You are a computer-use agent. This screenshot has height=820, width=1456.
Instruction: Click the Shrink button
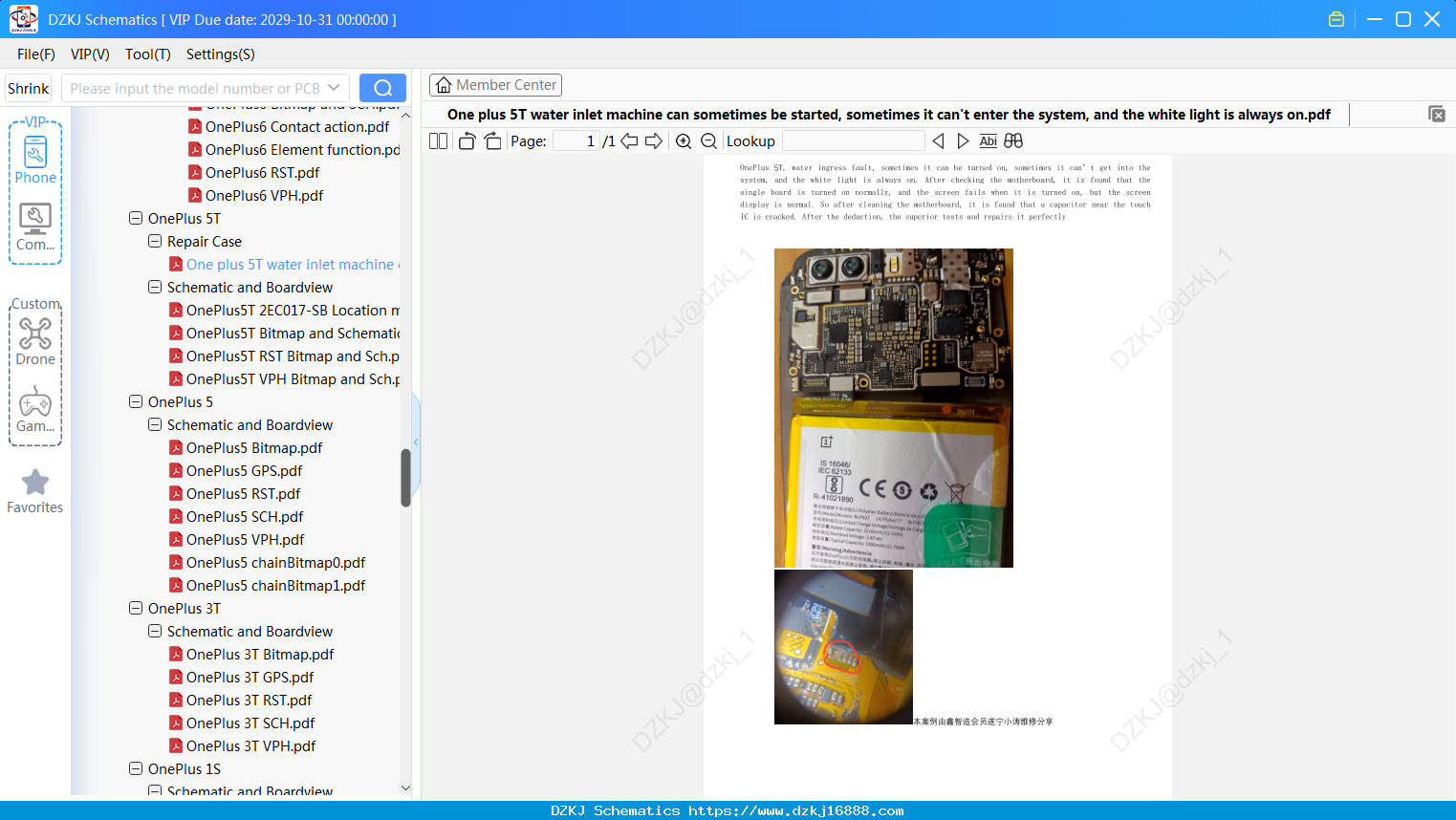pyautogui.click(x=28, y=88)
